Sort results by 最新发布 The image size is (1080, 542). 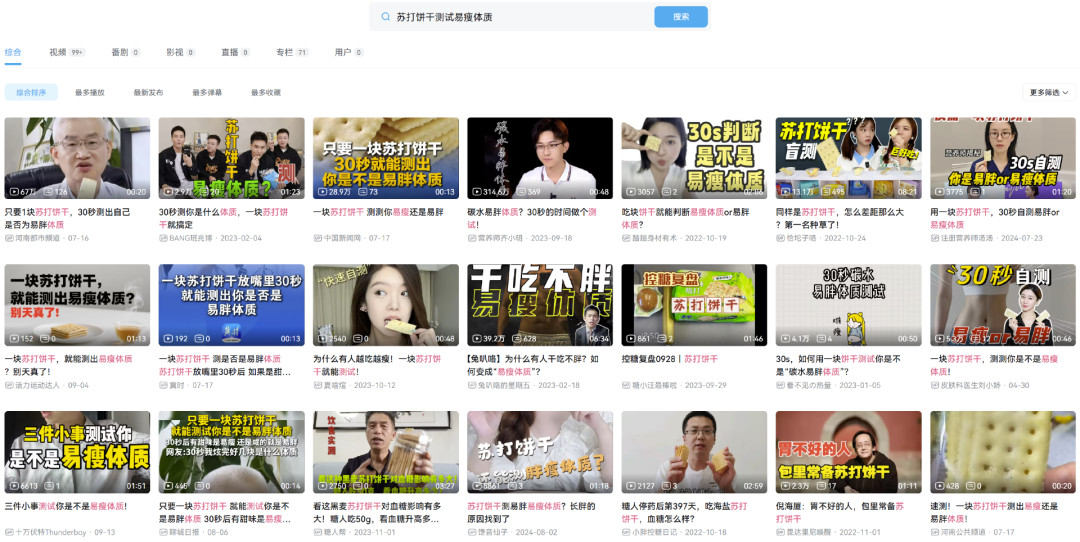click(x=148, y=92)
